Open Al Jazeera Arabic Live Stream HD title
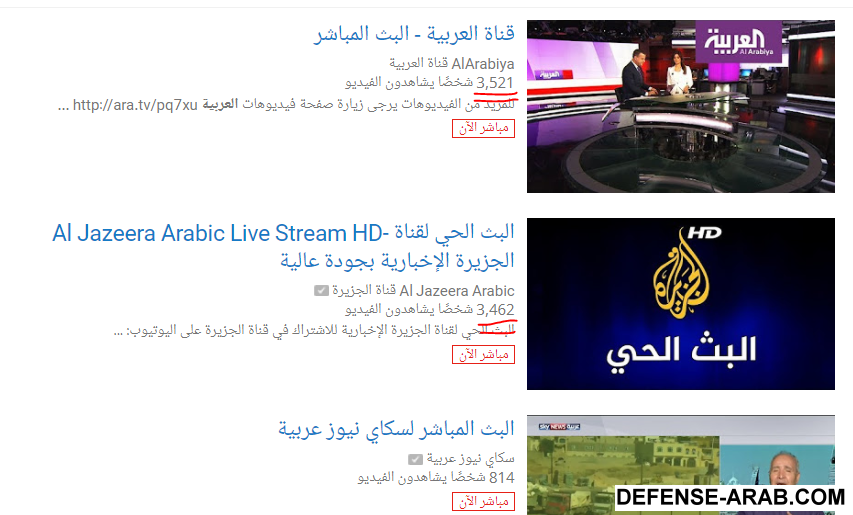Screen dimensions: 853x515 [283, 247]
